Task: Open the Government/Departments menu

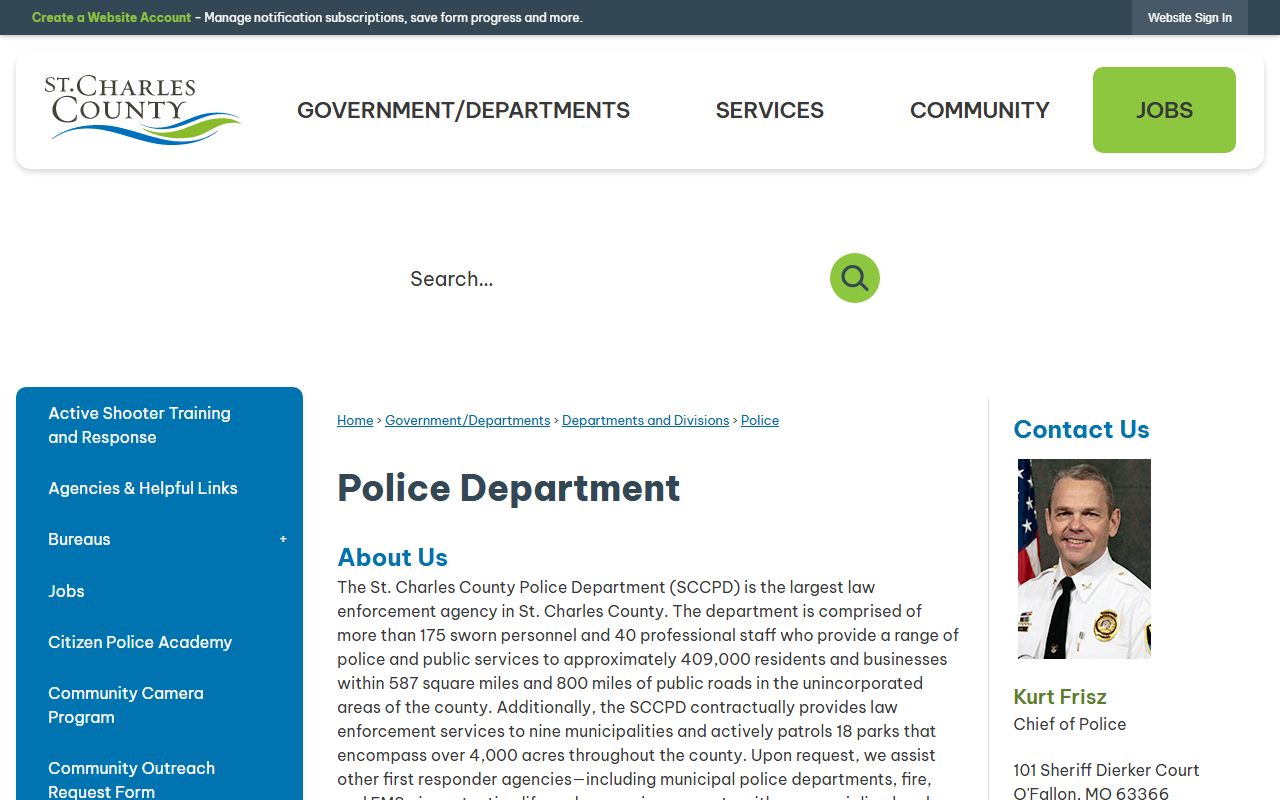Action: point(463,110)
